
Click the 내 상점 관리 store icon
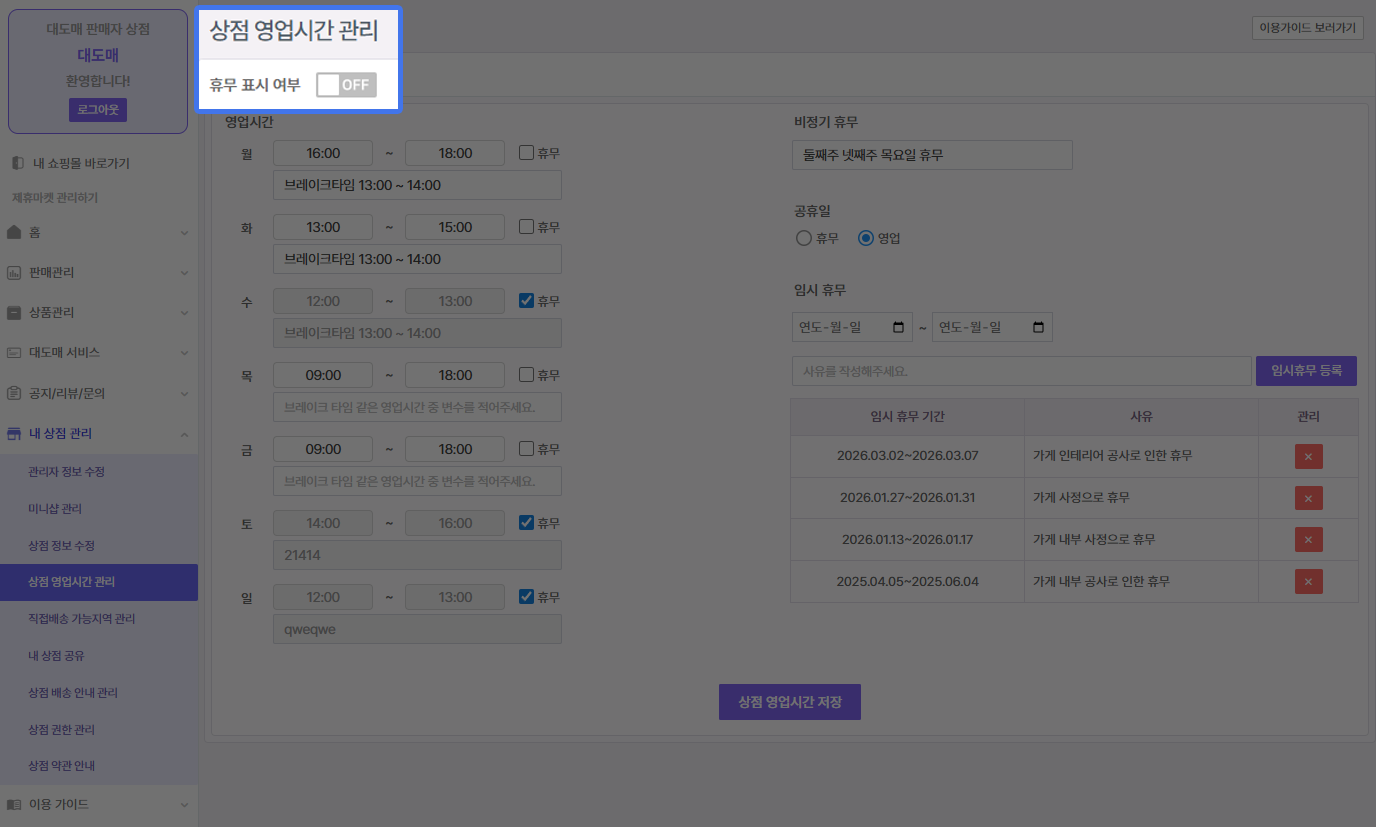click(14, 433)
